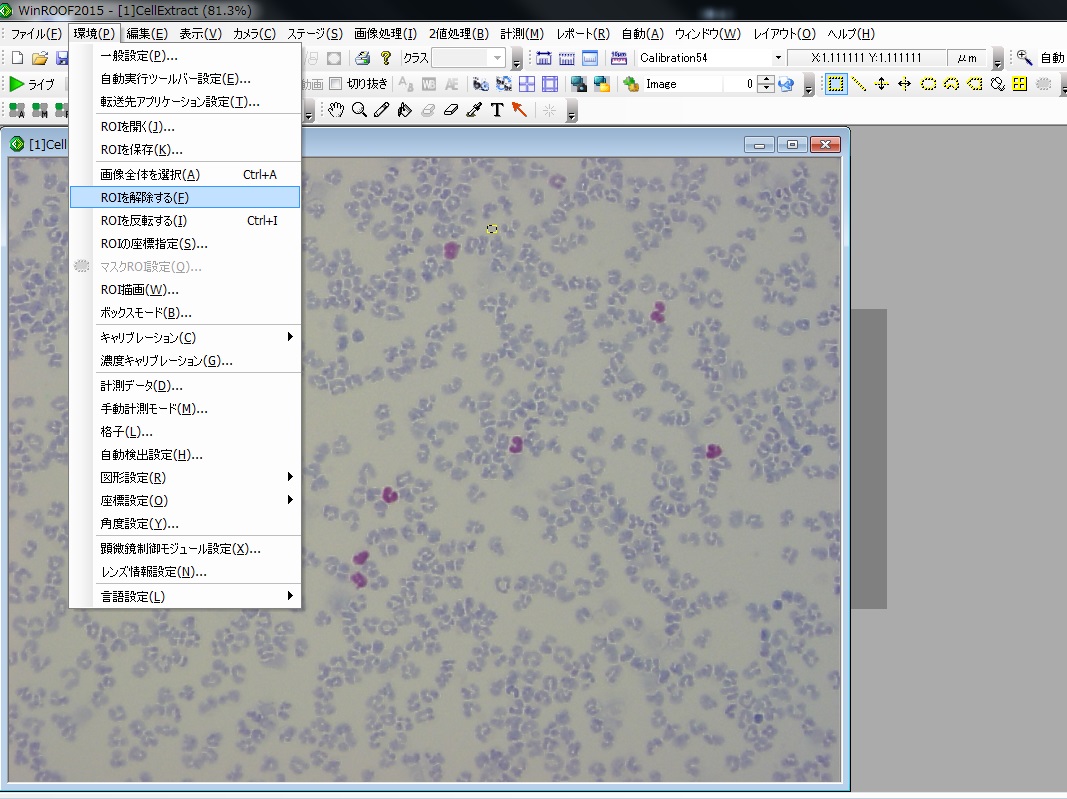Toggle the 切り抜き checkbox
Viewport: 1067px width, 799px height.
[336, 84]
